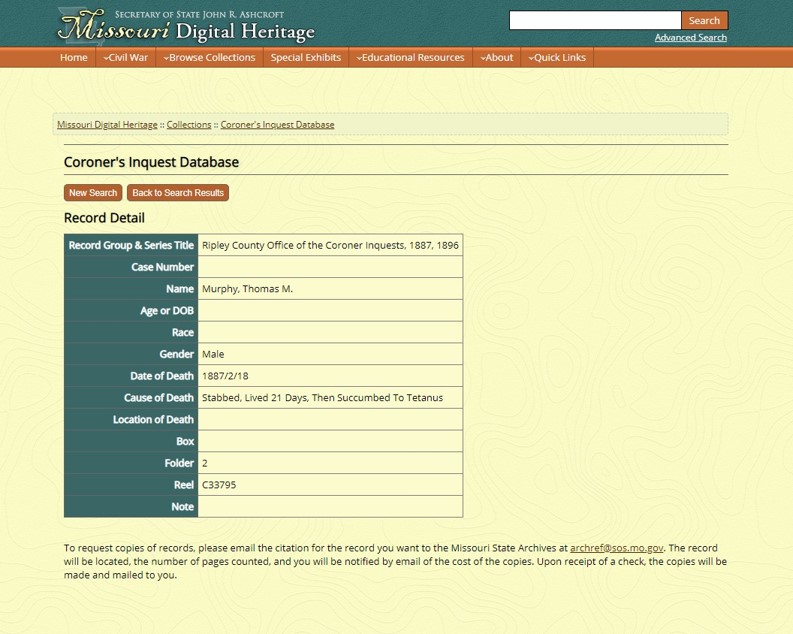The image size is (793, 634).
Task: Click the New Search button
Action: tap(93, 193)
